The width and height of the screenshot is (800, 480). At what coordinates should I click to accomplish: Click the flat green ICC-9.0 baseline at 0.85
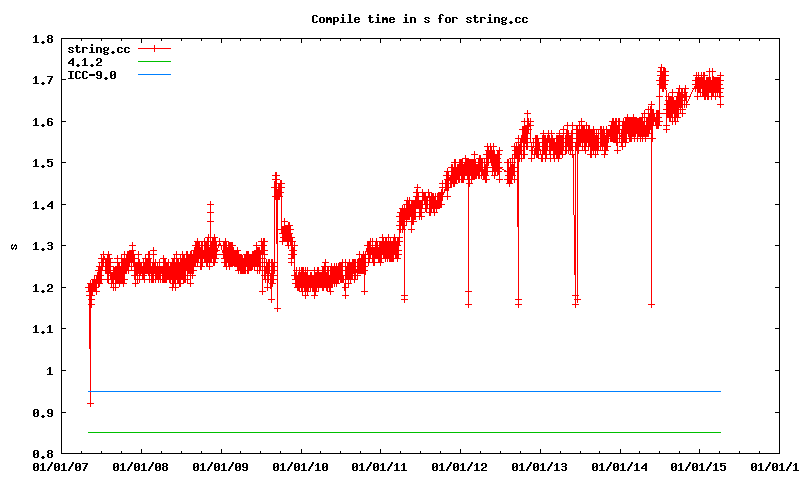pyautogui.click(x=400, y=432)
